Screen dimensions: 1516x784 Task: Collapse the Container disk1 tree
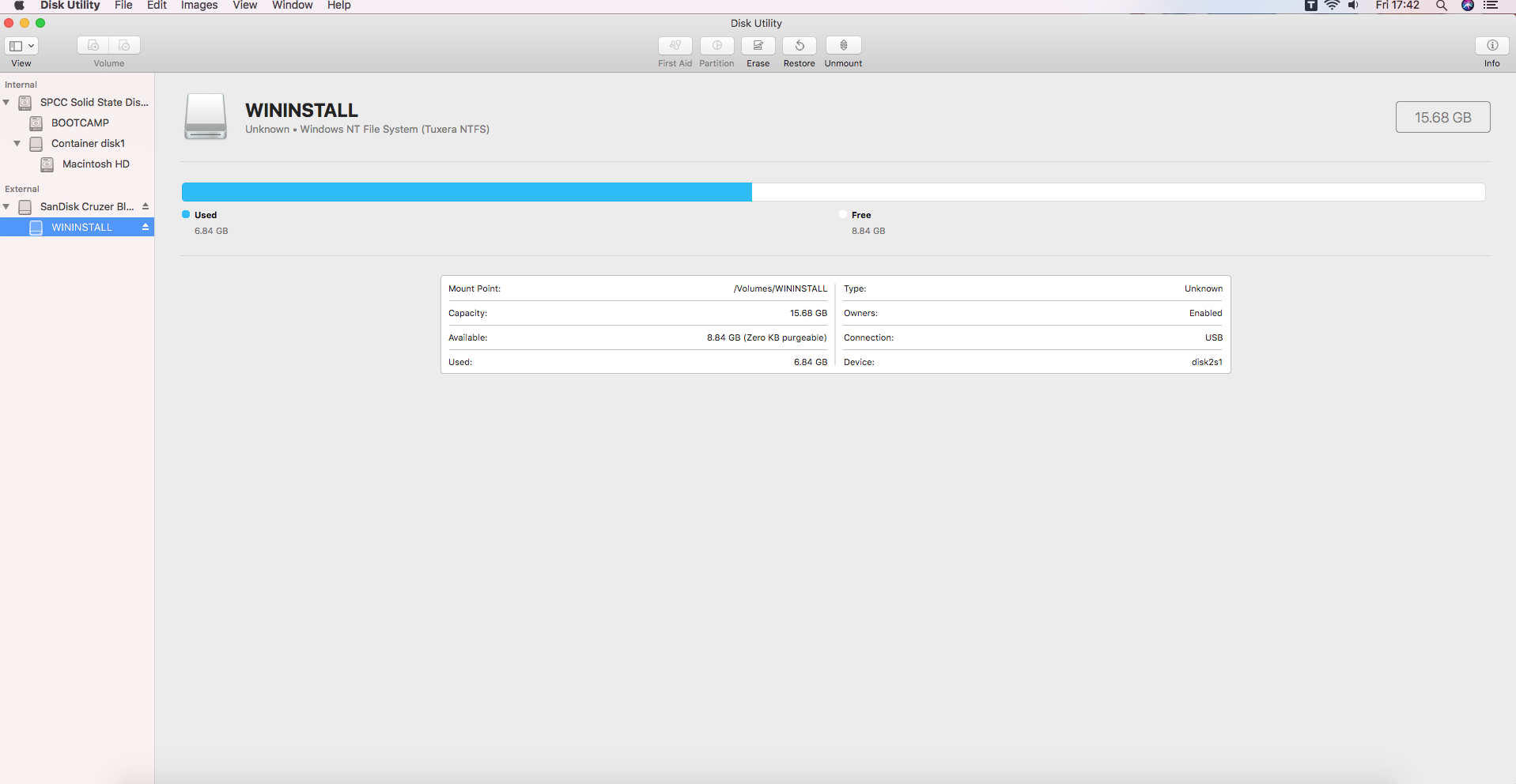pos(17,144)
